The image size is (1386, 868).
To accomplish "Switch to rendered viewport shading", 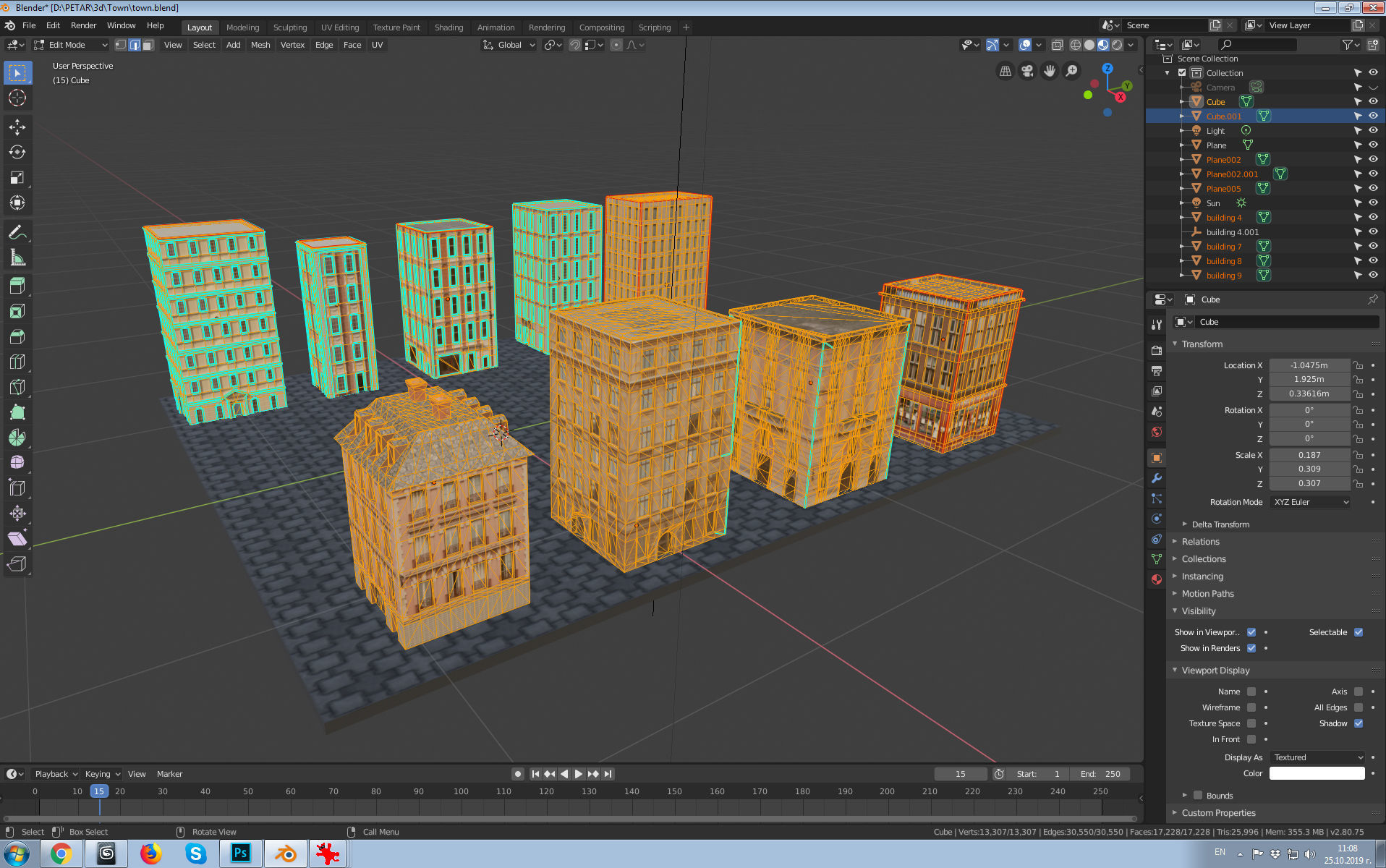I will click(1117, 45).
